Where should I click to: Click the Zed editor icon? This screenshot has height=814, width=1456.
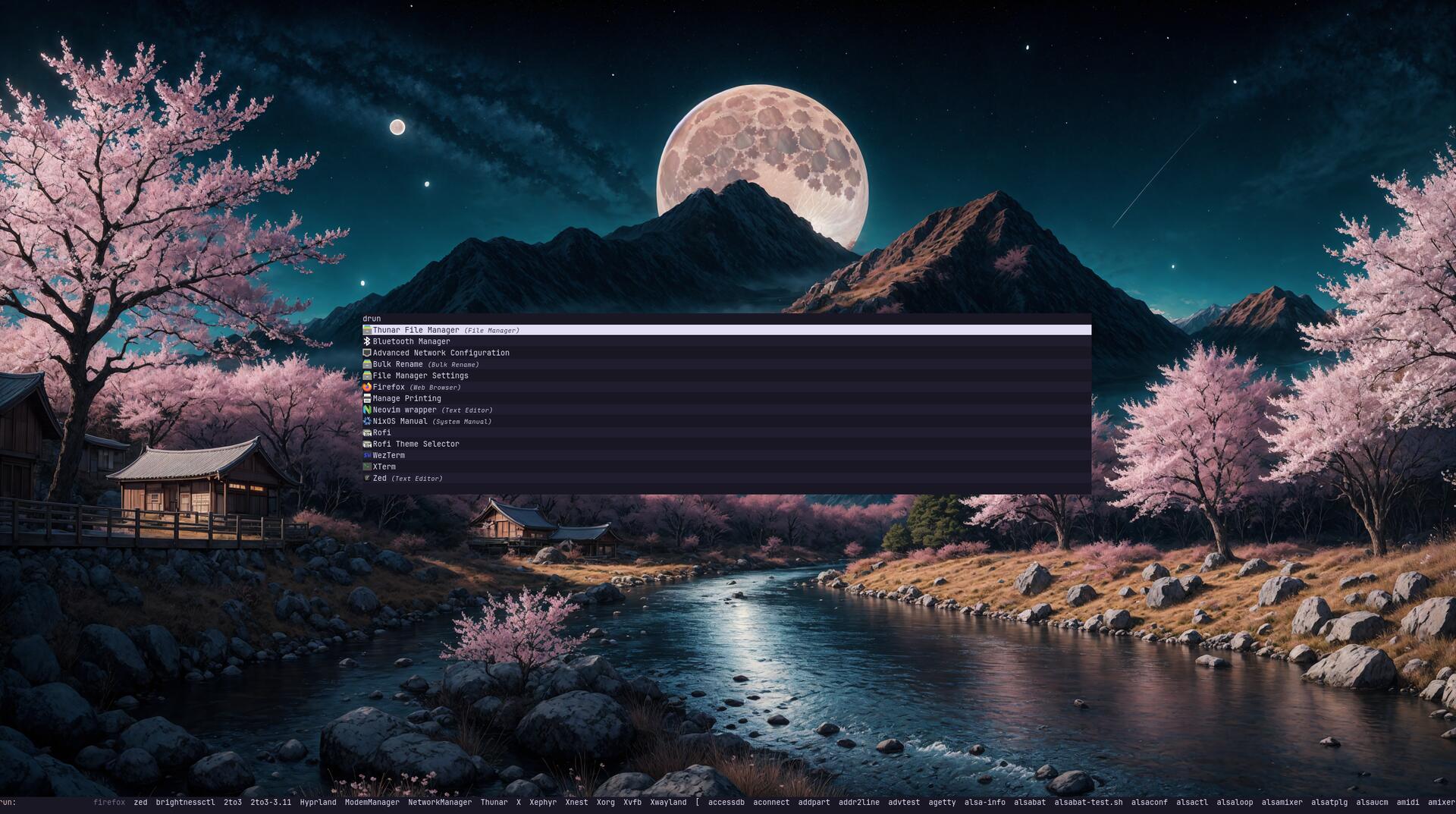[367, 478]
